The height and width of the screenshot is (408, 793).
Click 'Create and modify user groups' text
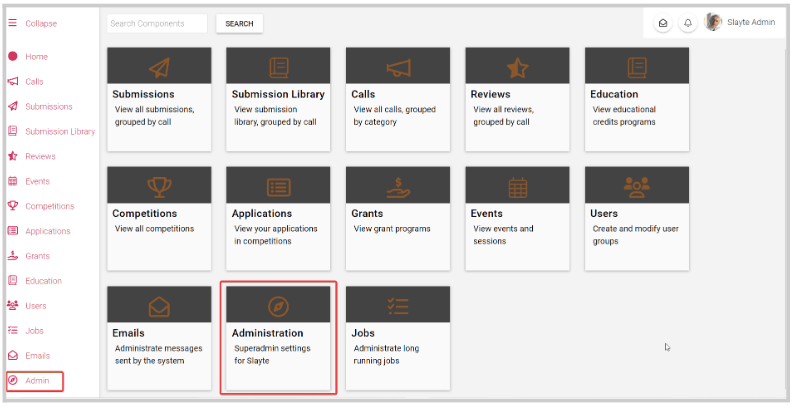[x=636, y=235]
